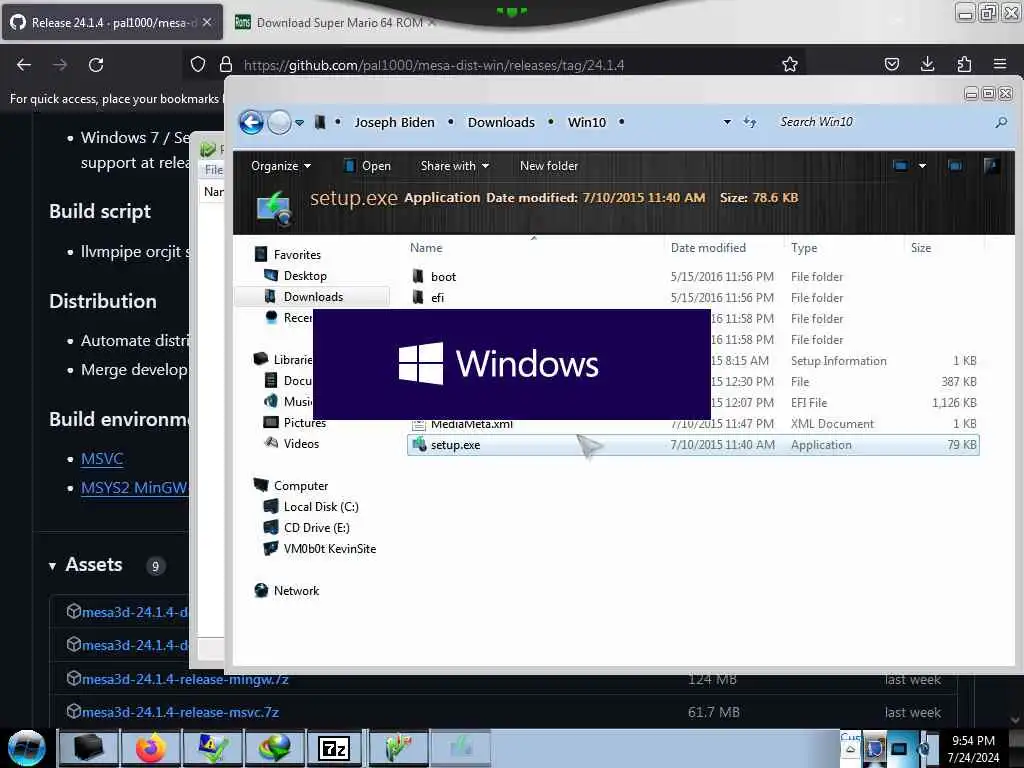
Task: Click Firefox tracking protection shield icon
Action: [198, 65]
